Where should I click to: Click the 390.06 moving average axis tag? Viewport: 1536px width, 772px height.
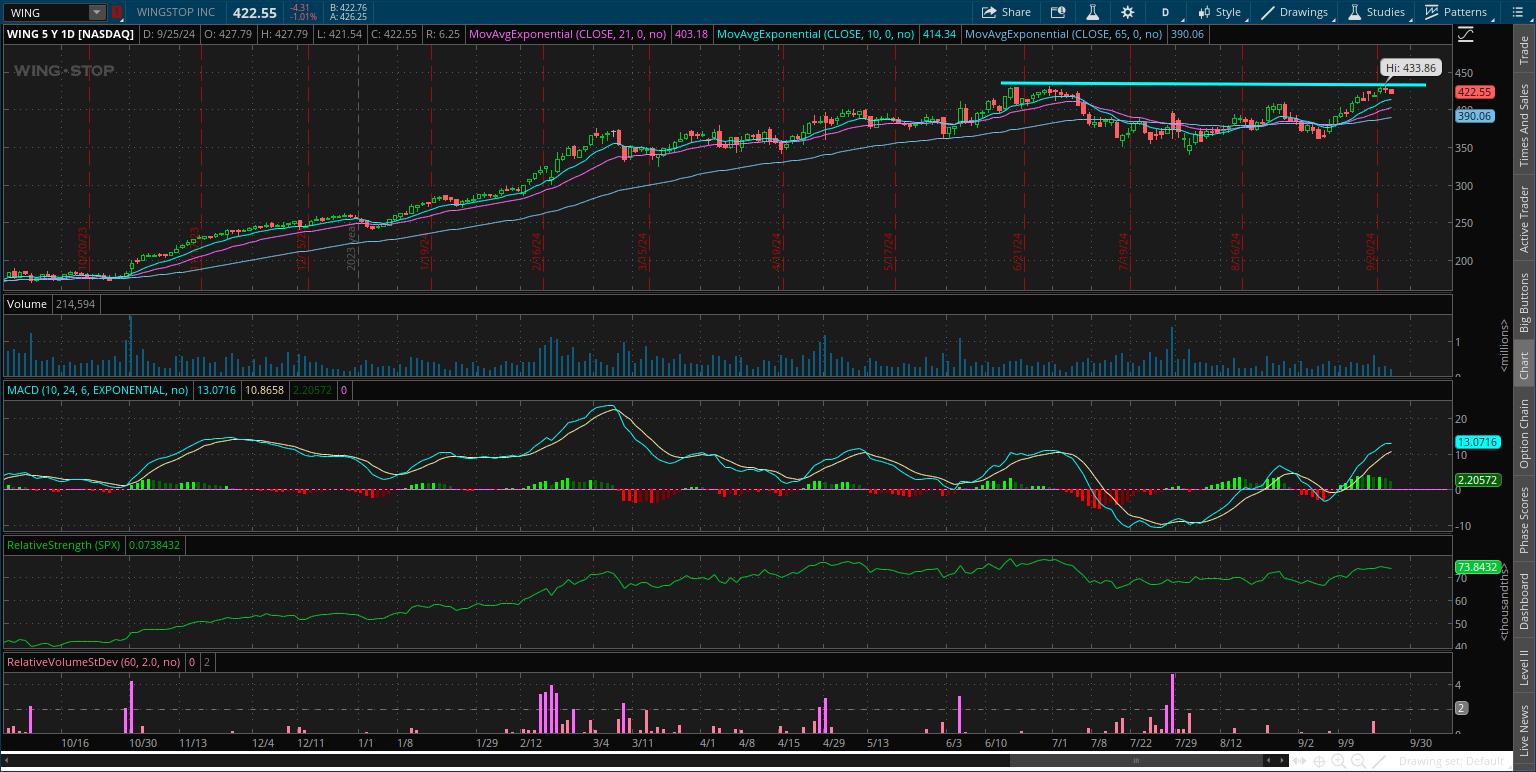pyautogui.click(x=1474, y=116)
